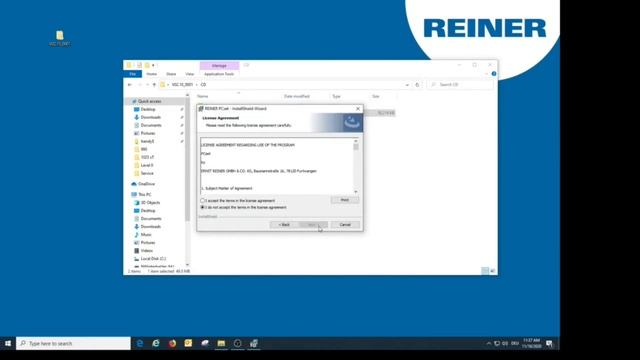Viewport: 640px width, 360px height.
Task: Open File Explorer taskbar icon
Action: pyautogui.click(x=221, y=343)
